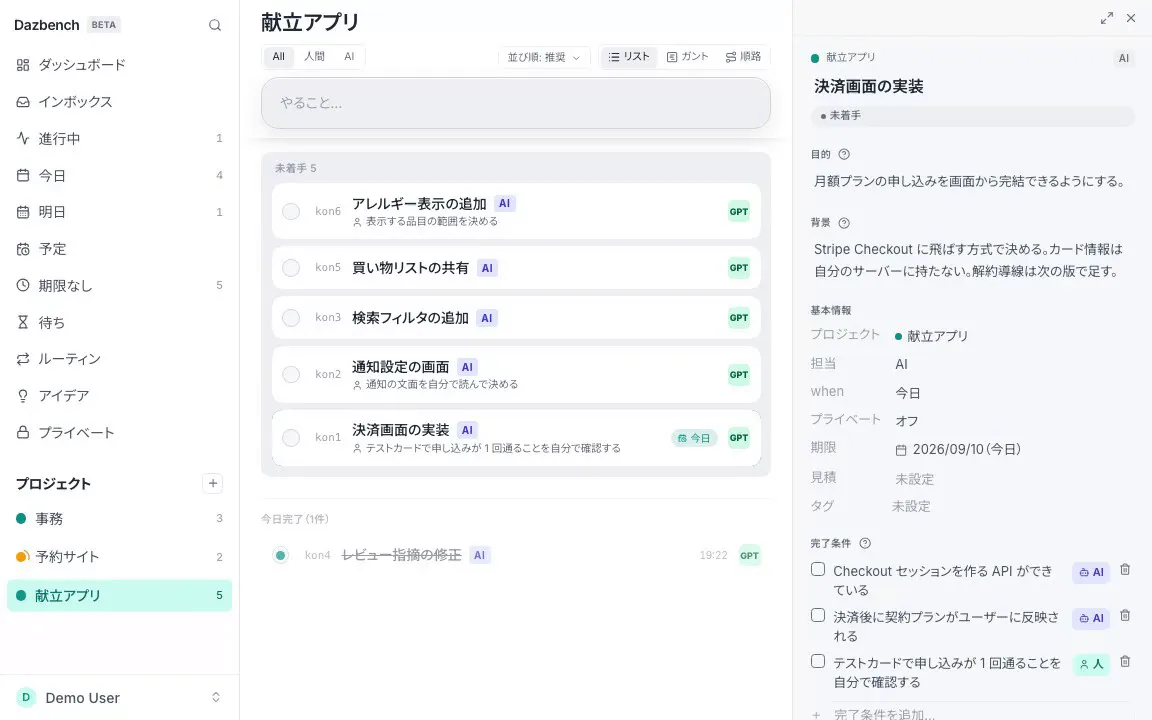Open the 並び順: 推奨 sort dropdown

[544, 57]
